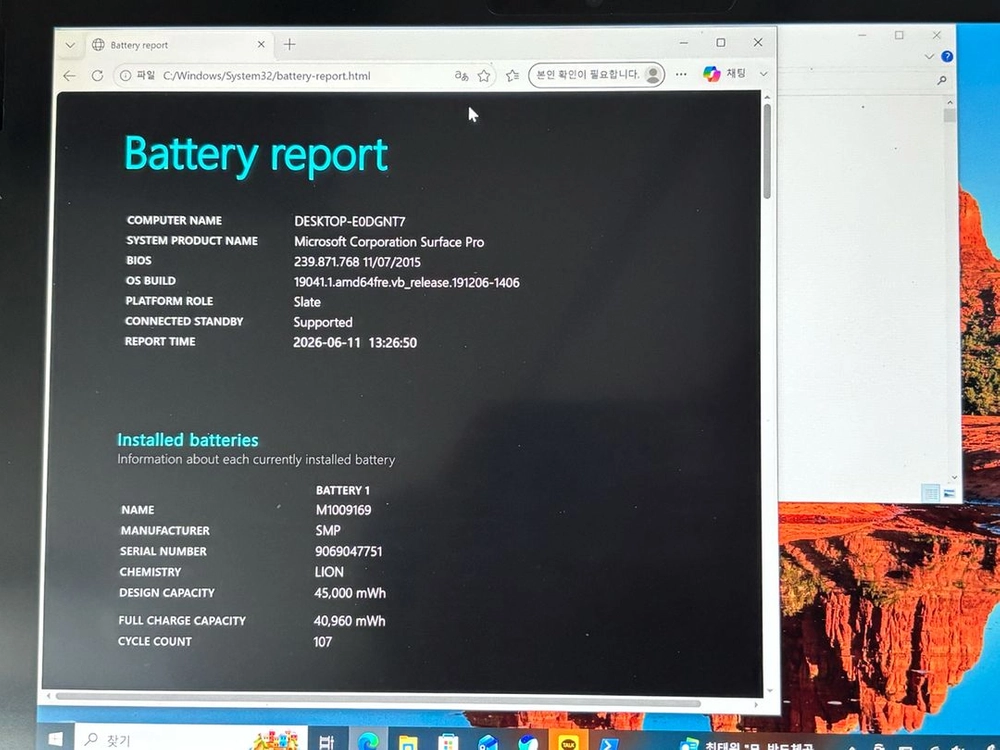Screen dimensions: 1000x750
Task: Expand the ribbon chevron in the background window
Action: pyautogui.click(x=929, y=56)
